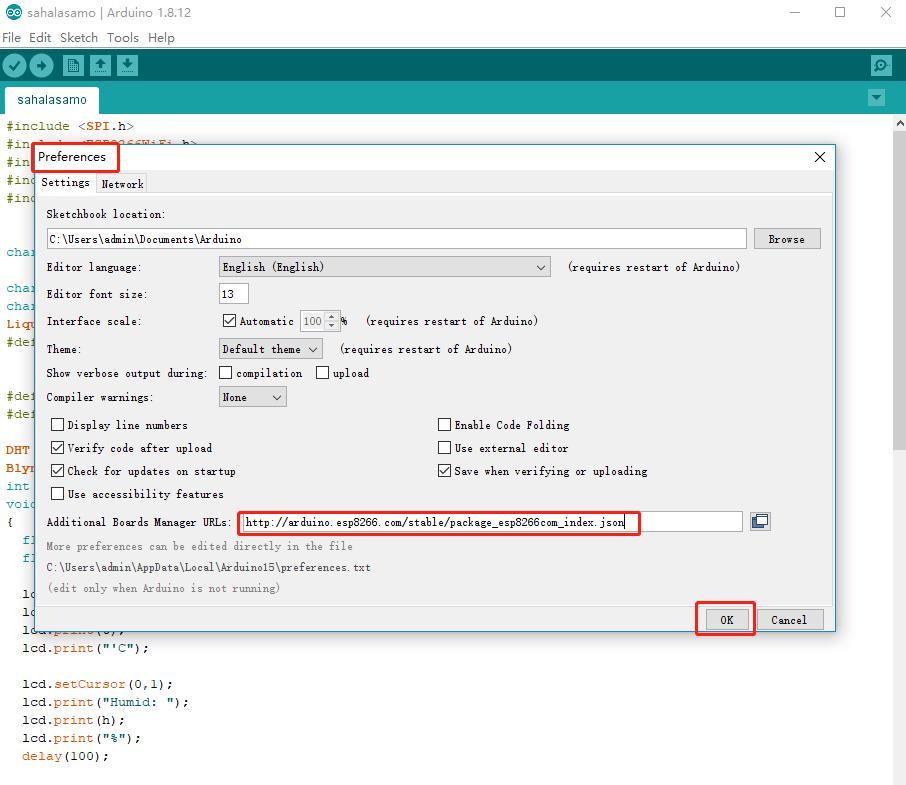Viewport: 906px width, 785px height.
Task: Click the interface scale percentage field
Action: [313, 321]
